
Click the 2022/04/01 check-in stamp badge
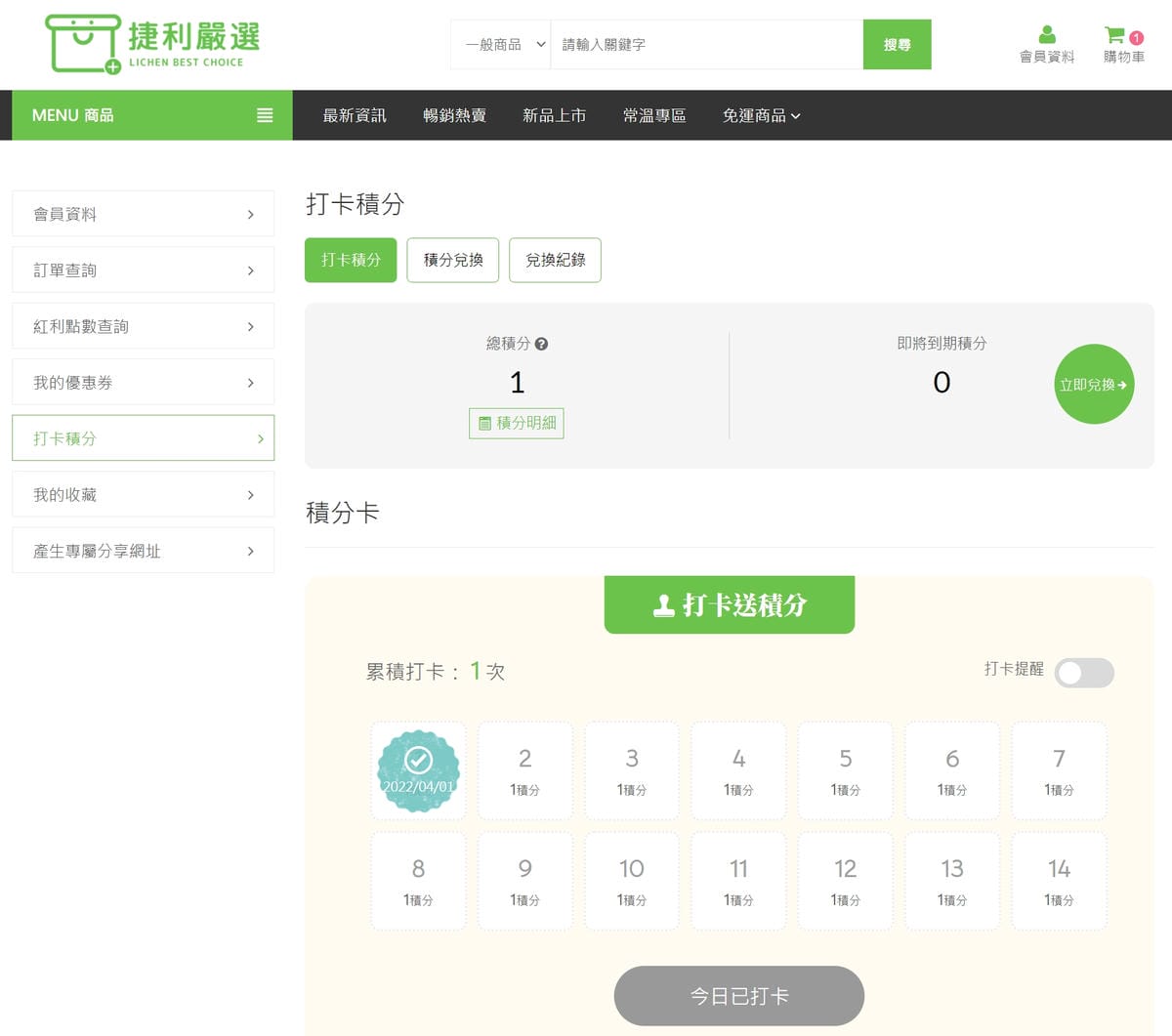coord(418,769)
